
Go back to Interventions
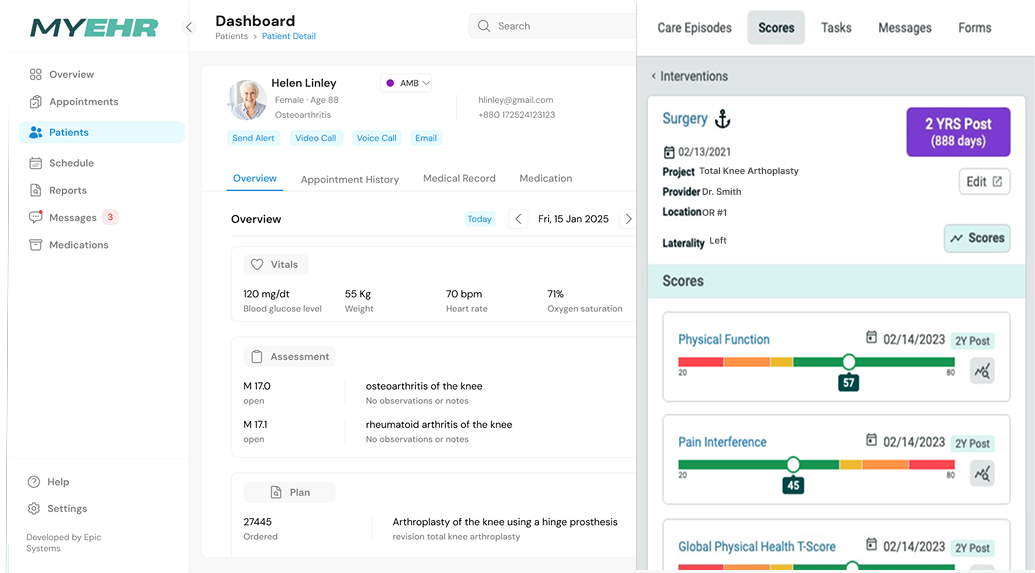(689, 76)
